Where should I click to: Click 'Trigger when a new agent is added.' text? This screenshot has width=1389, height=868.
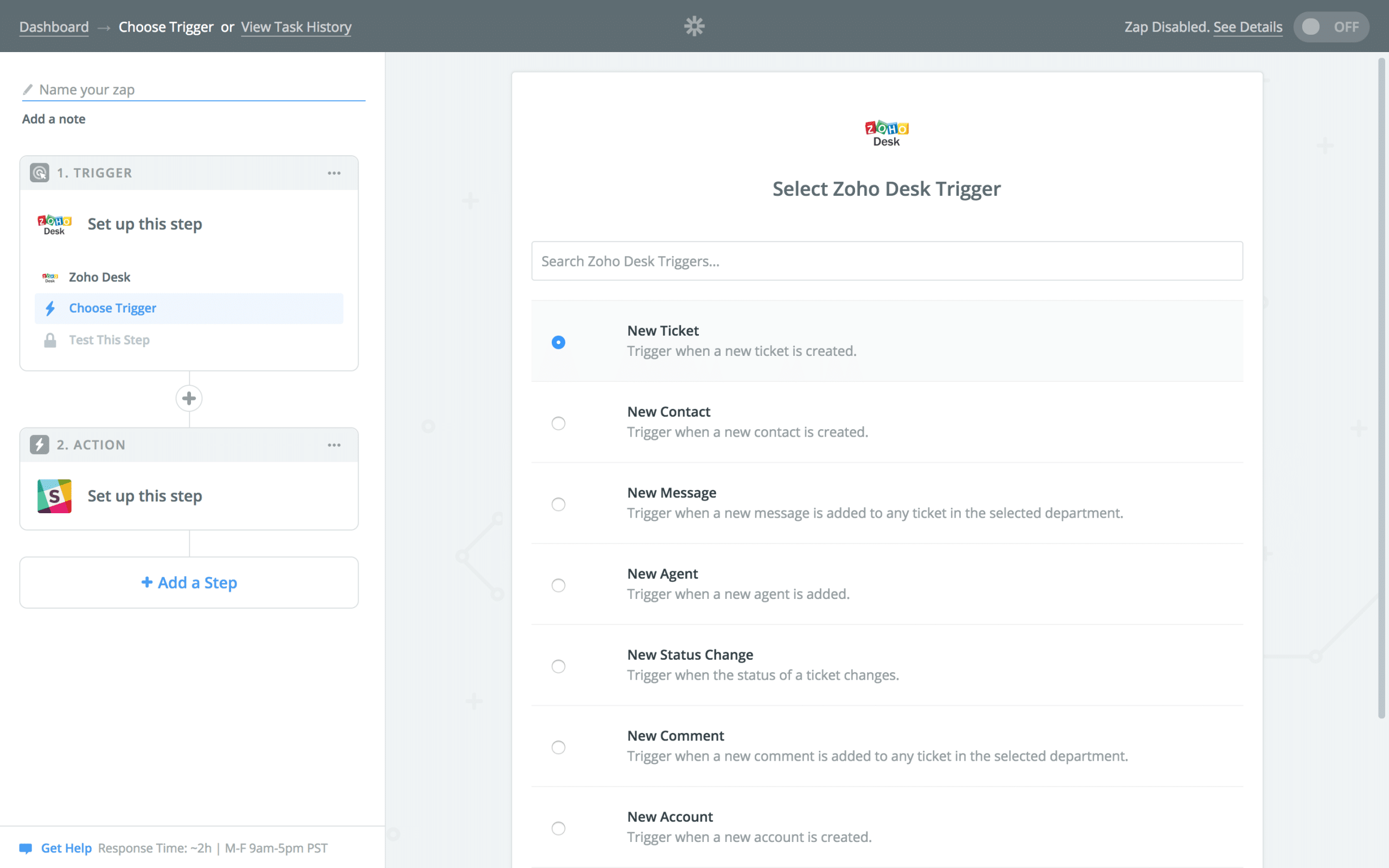coord(738,594)
